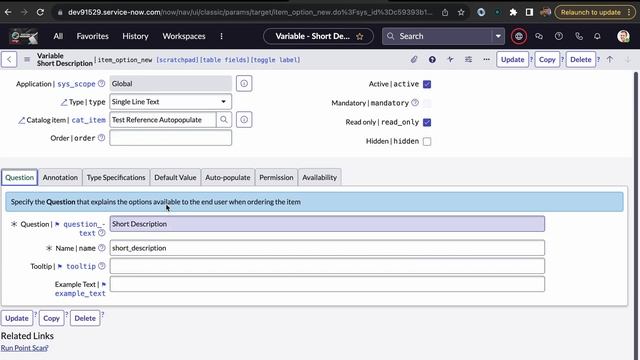640x360 pixels.
Task: Switch to the Type Specifications tab
Action: tap(116, 178)
